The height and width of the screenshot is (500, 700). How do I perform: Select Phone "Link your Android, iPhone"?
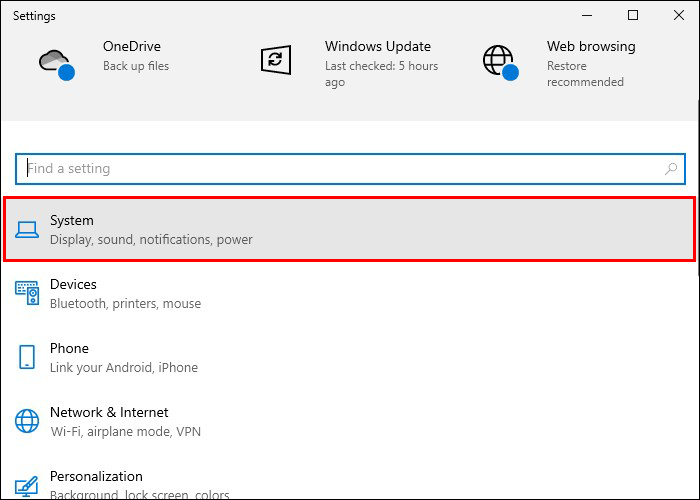pos(123,367)
